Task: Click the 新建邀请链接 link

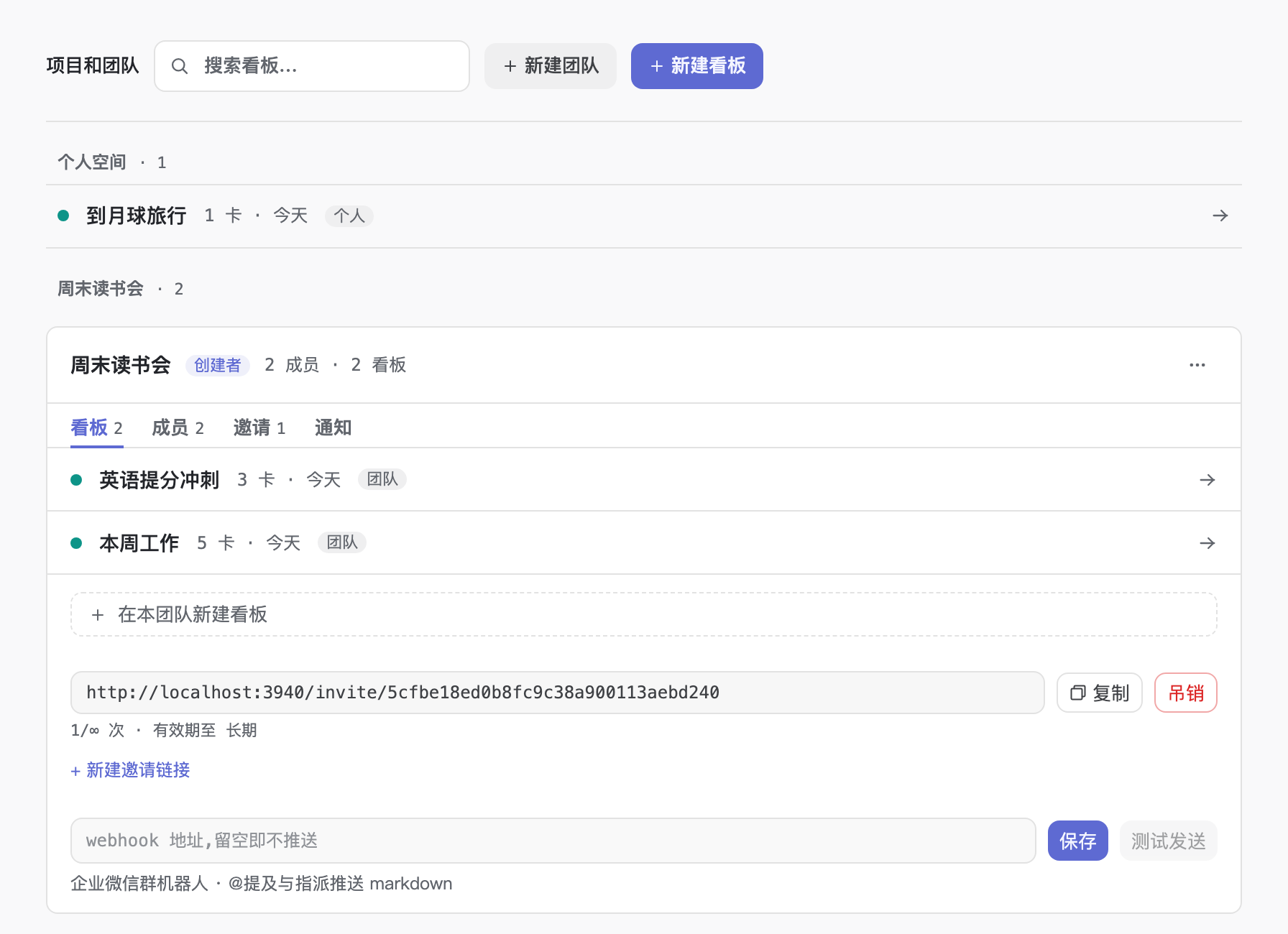Action: [x=130, y=770]
